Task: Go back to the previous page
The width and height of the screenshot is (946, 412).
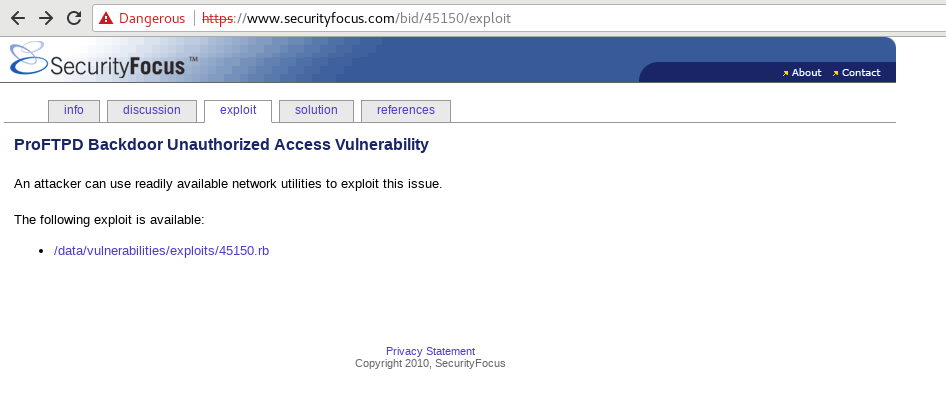Action: pyautogui.click(x=18, y=18)
